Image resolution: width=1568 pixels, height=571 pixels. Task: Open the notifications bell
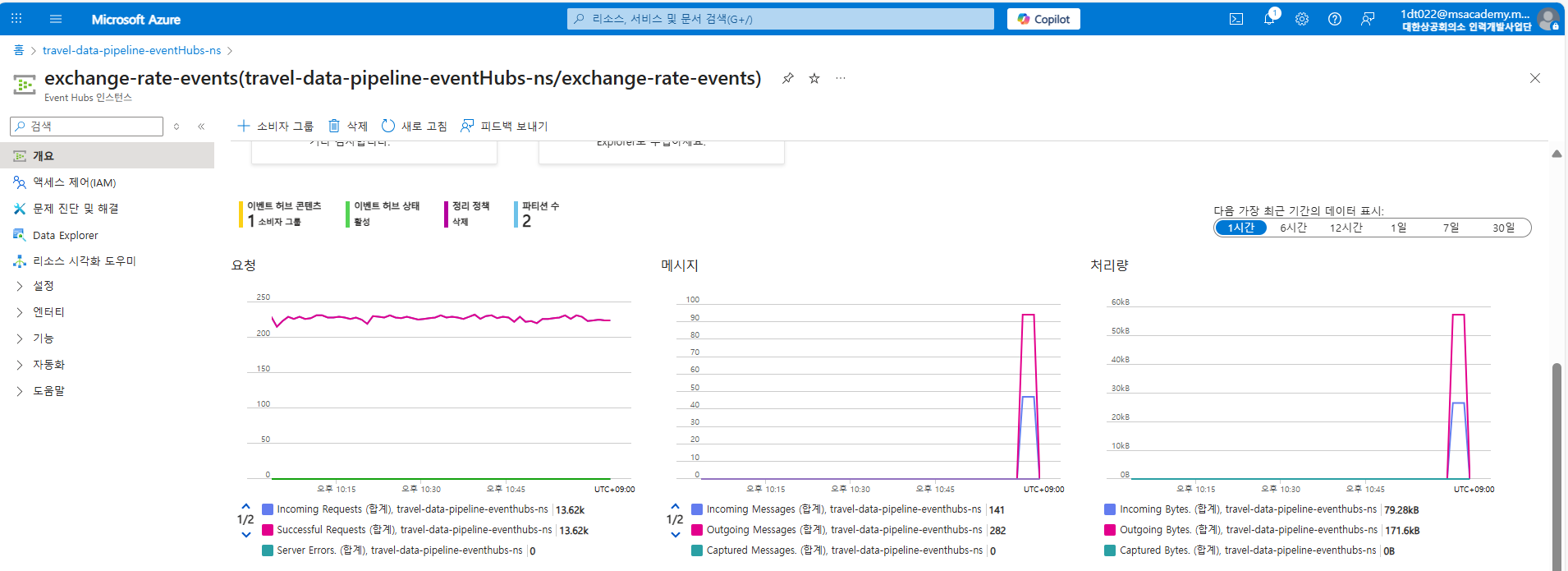tap(1269, 19)
